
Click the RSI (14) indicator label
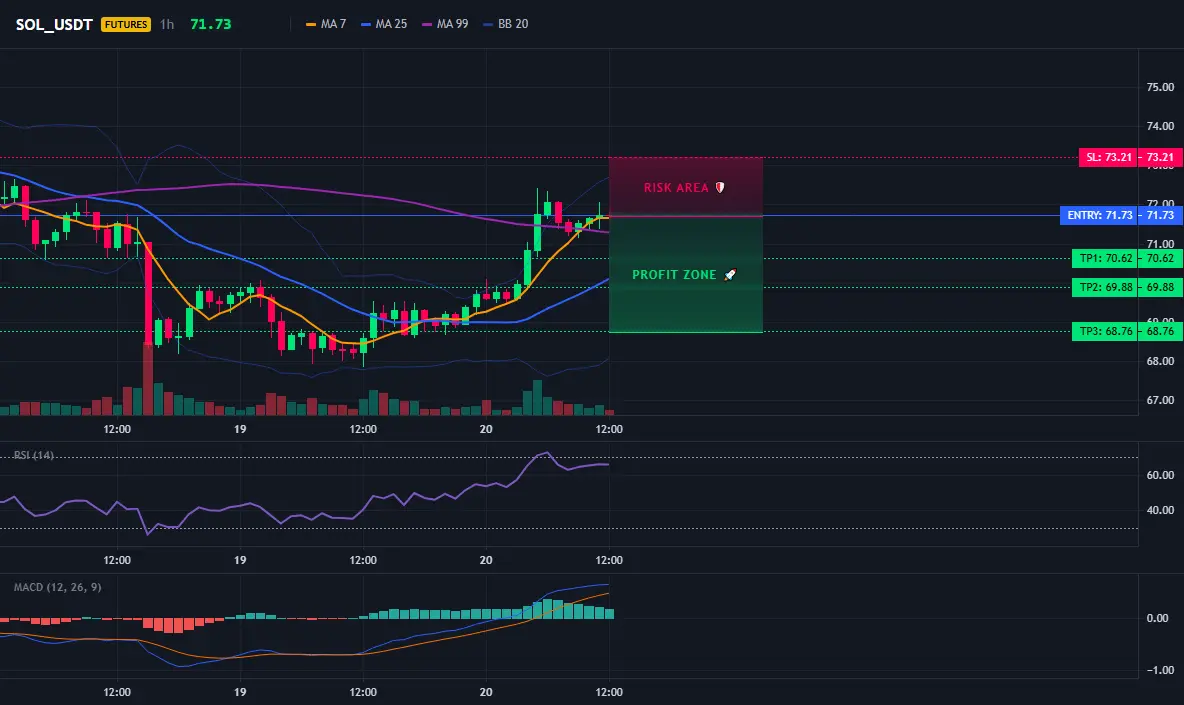tap(34, 455)
